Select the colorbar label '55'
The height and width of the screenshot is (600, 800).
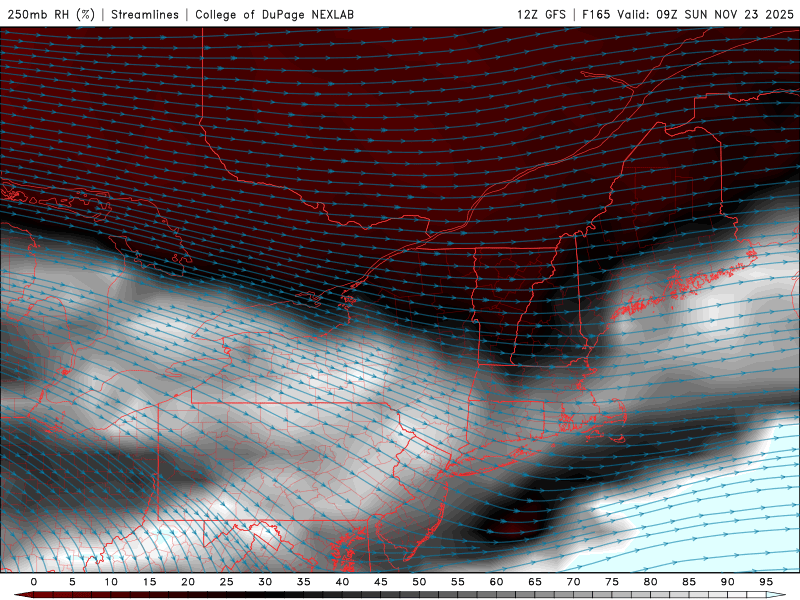click(x=457, y=582)
